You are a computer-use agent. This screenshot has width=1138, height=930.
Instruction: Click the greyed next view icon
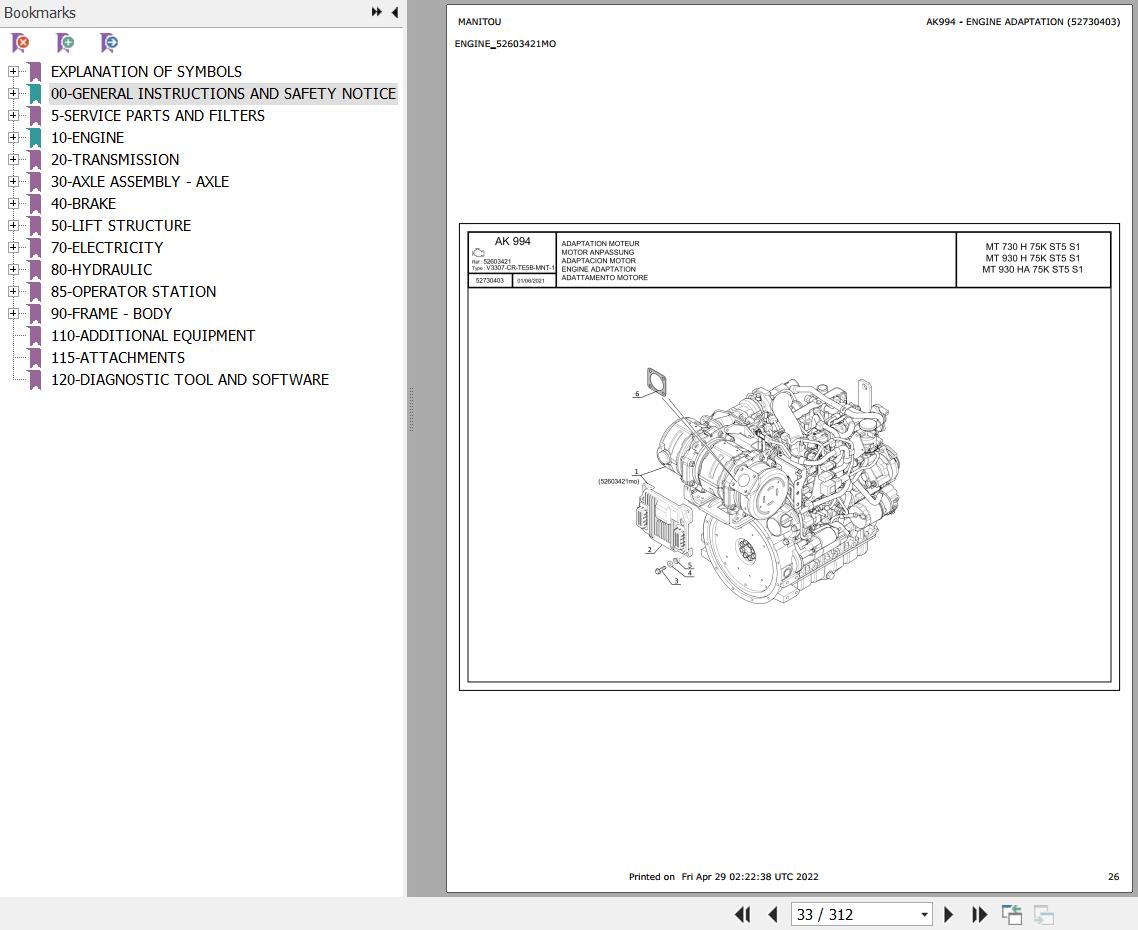[x=1044, y=915]
